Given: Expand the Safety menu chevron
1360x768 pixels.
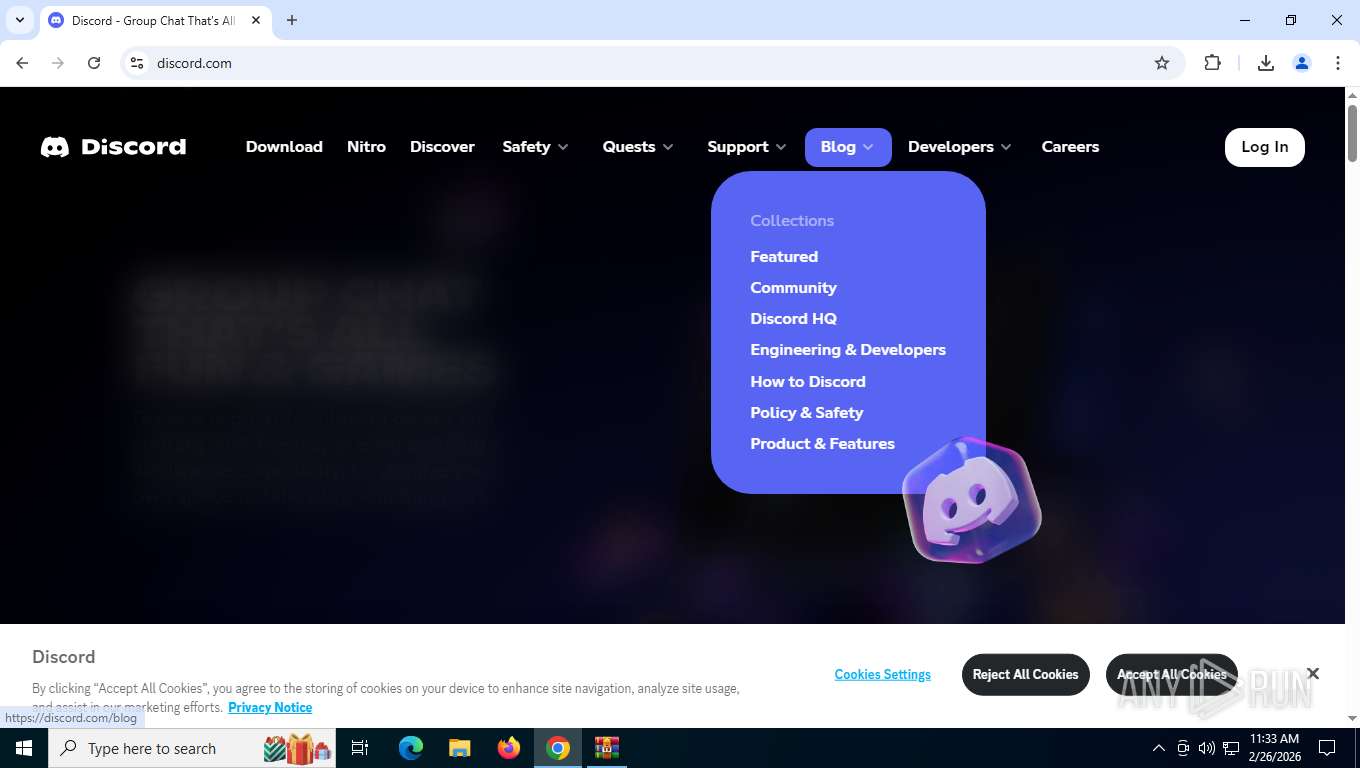Looking at the screenshot, I should [x=563, y=147].
